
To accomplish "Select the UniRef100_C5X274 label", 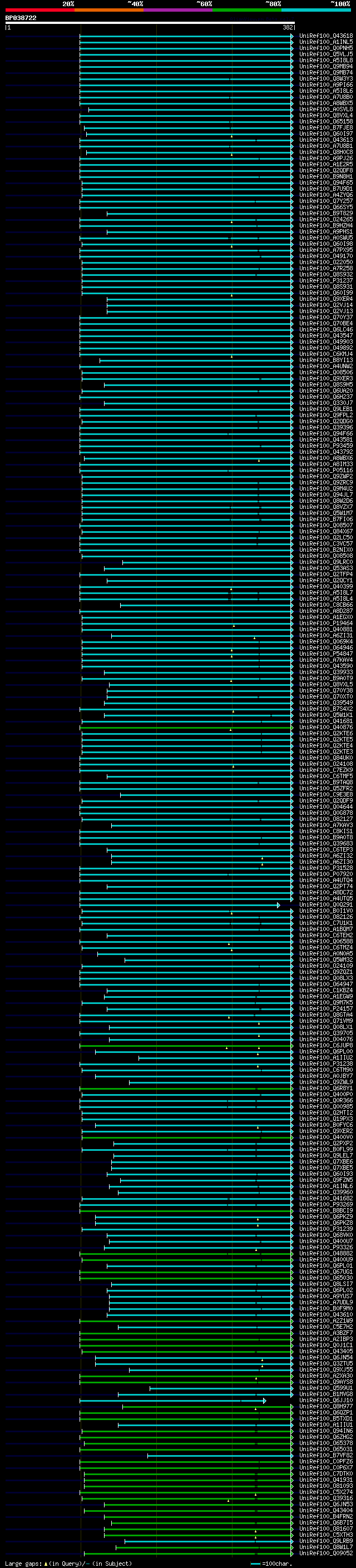I will [x=326, y=1492].
